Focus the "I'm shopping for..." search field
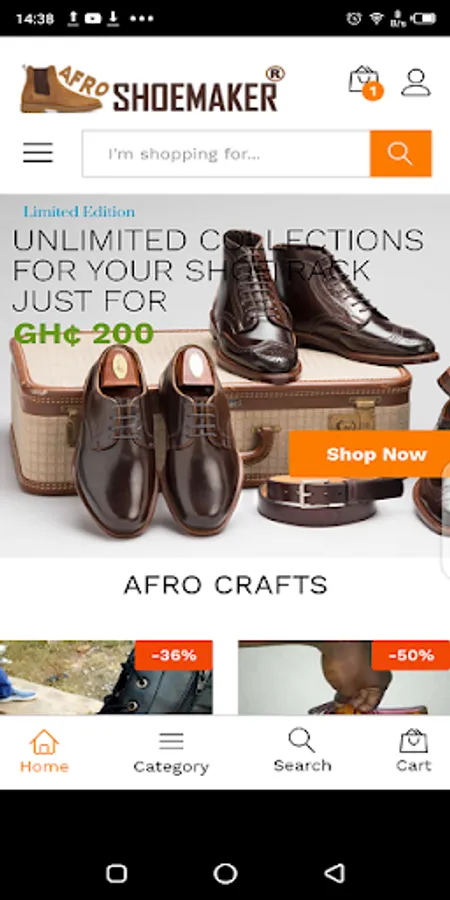 pyautogui.click(x=226, y=153)
